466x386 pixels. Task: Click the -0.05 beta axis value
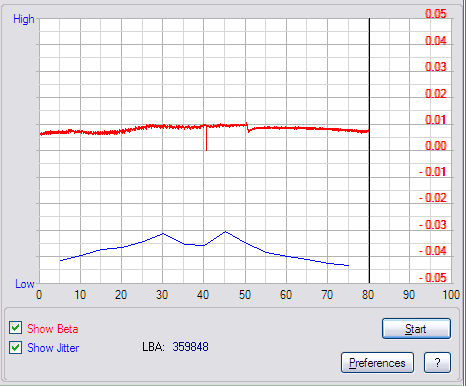(x=433, y=278)
